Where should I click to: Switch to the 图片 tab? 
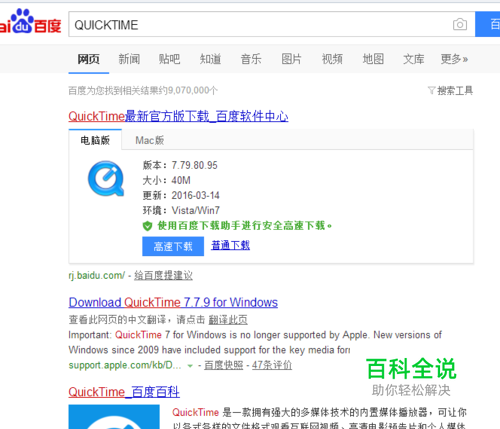coord(292,59)
